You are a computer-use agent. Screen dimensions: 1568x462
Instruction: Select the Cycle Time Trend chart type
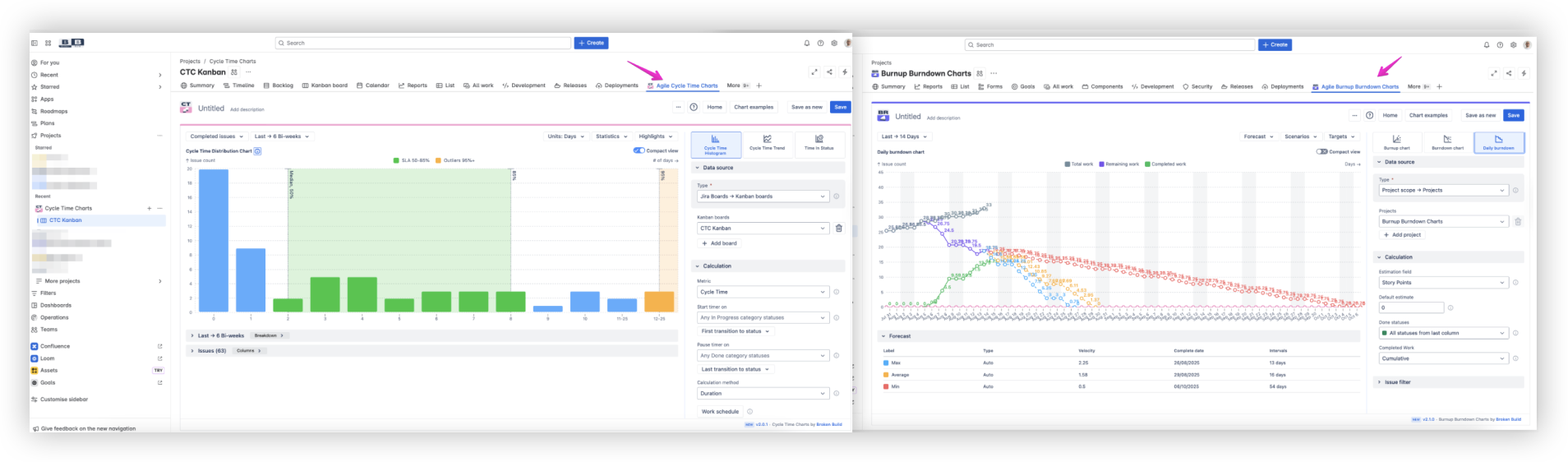tap(767, 144)
